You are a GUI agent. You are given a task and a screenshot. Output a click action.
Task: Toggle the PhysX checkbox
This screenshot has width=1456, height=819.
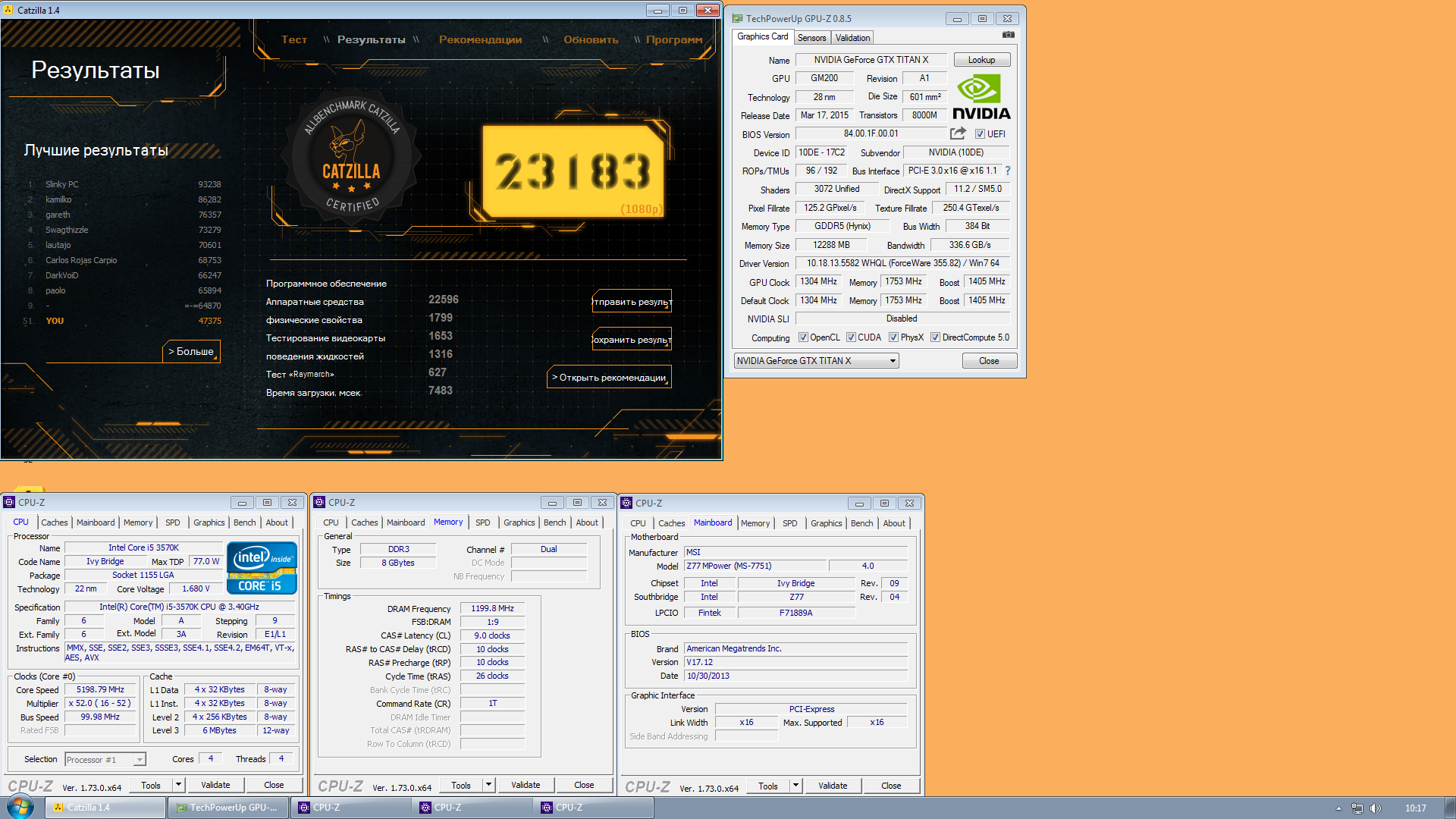(894, 337)
